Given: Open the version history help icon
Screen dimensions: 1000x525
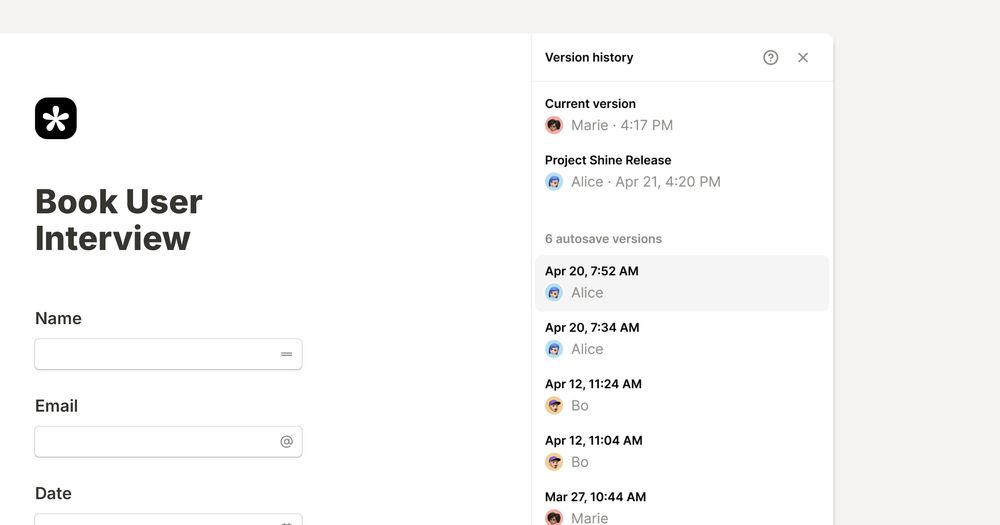Looking at the screenshot, I should tap(770, 57).
